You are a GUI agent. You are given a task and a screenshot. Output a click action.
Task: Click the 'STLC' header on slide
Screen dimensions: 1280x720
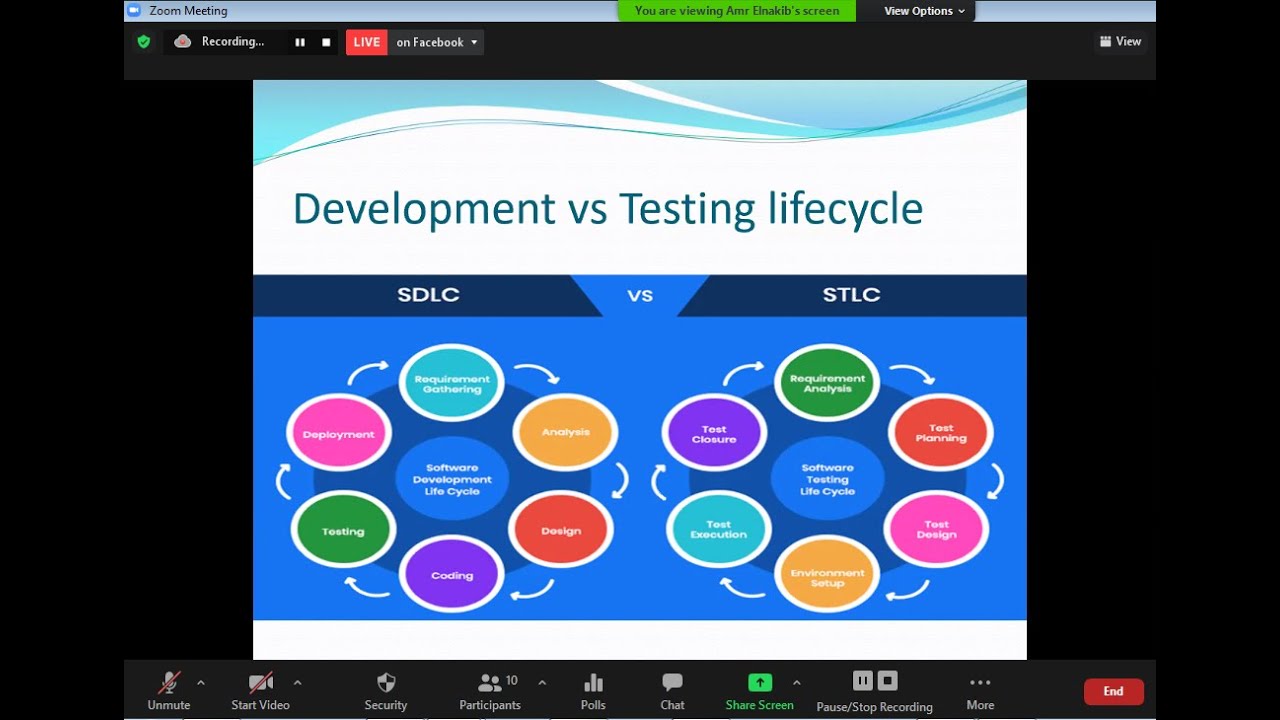[x=851, y=295]
